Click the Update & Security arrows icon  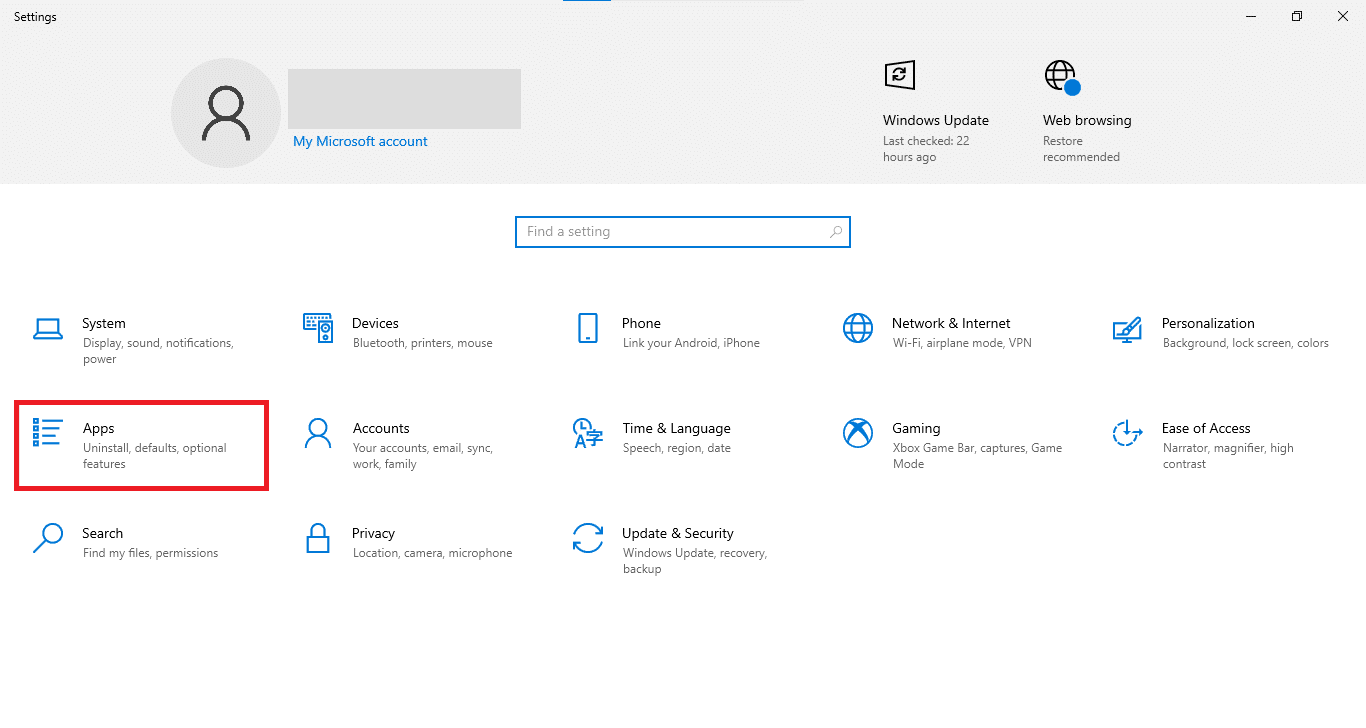click(587, 538)
